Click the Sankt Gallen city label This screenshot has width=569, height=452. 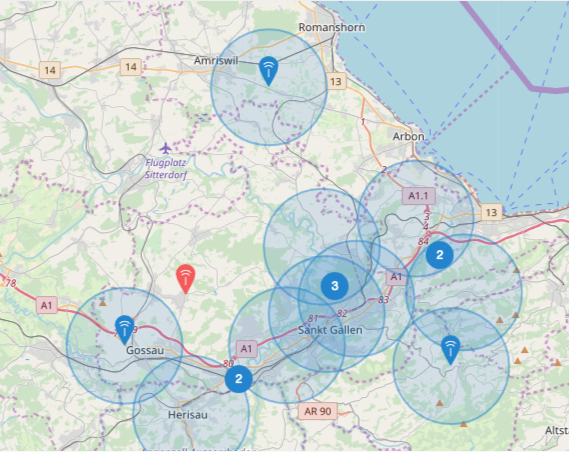pos(330,330)
